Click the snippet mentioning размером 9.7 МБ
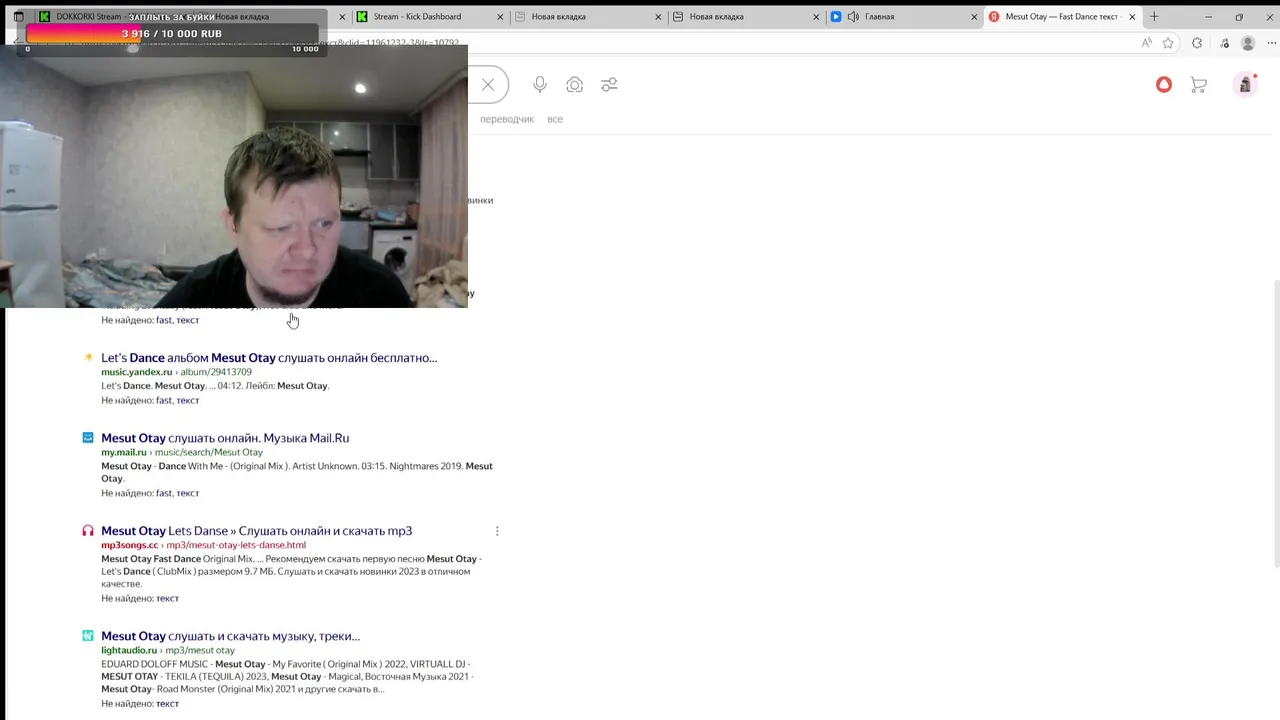The height and width of the screenshot is (720, 1280). pos(291,571)
